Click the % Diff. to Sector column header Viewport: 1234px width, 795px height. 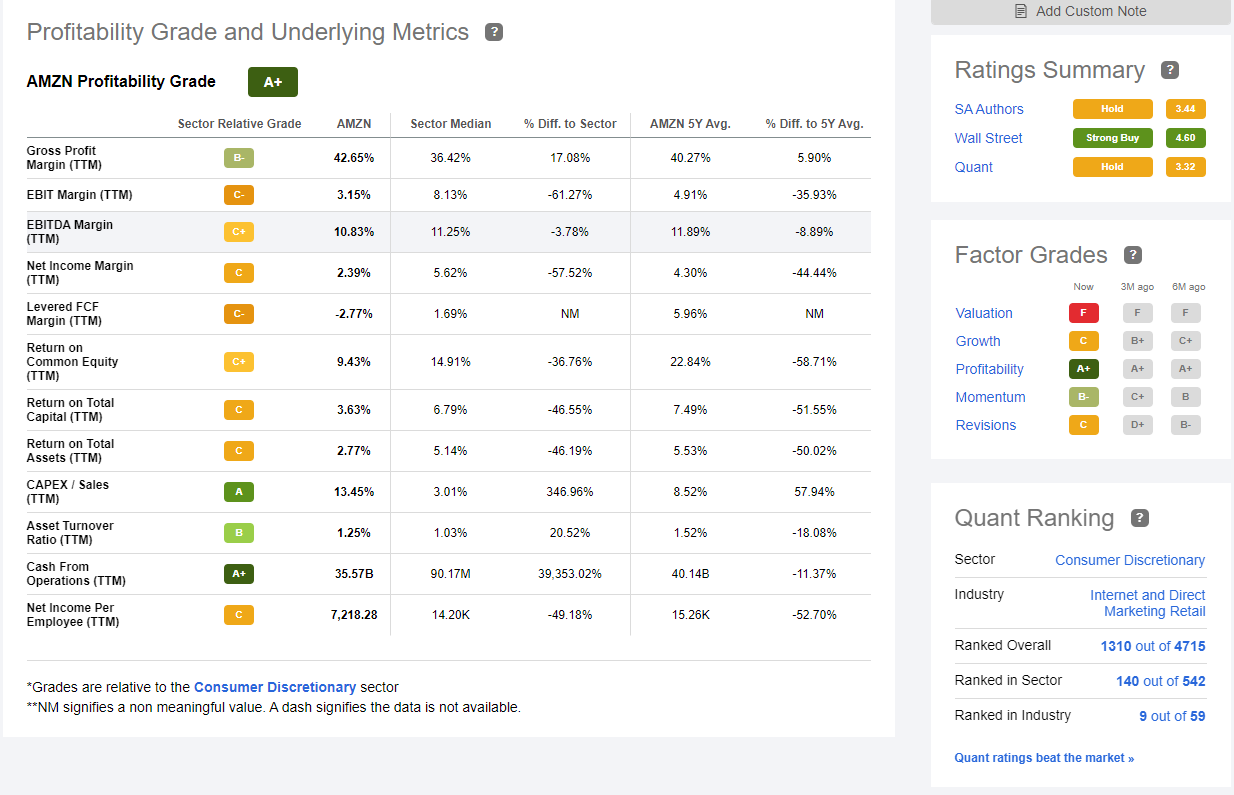click(x=570, y=124)
